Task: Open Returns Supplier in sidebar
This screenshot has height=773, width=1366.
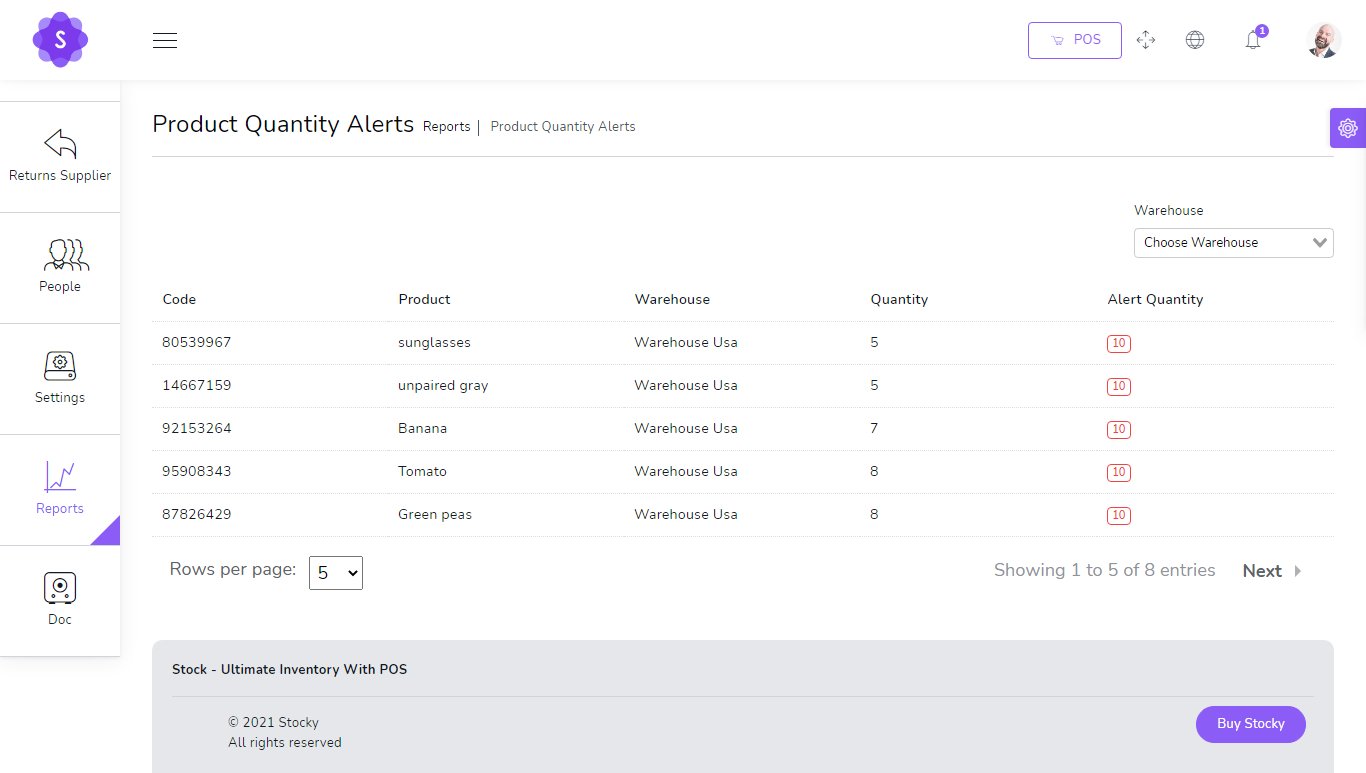Action: click(x=60, y=156)
